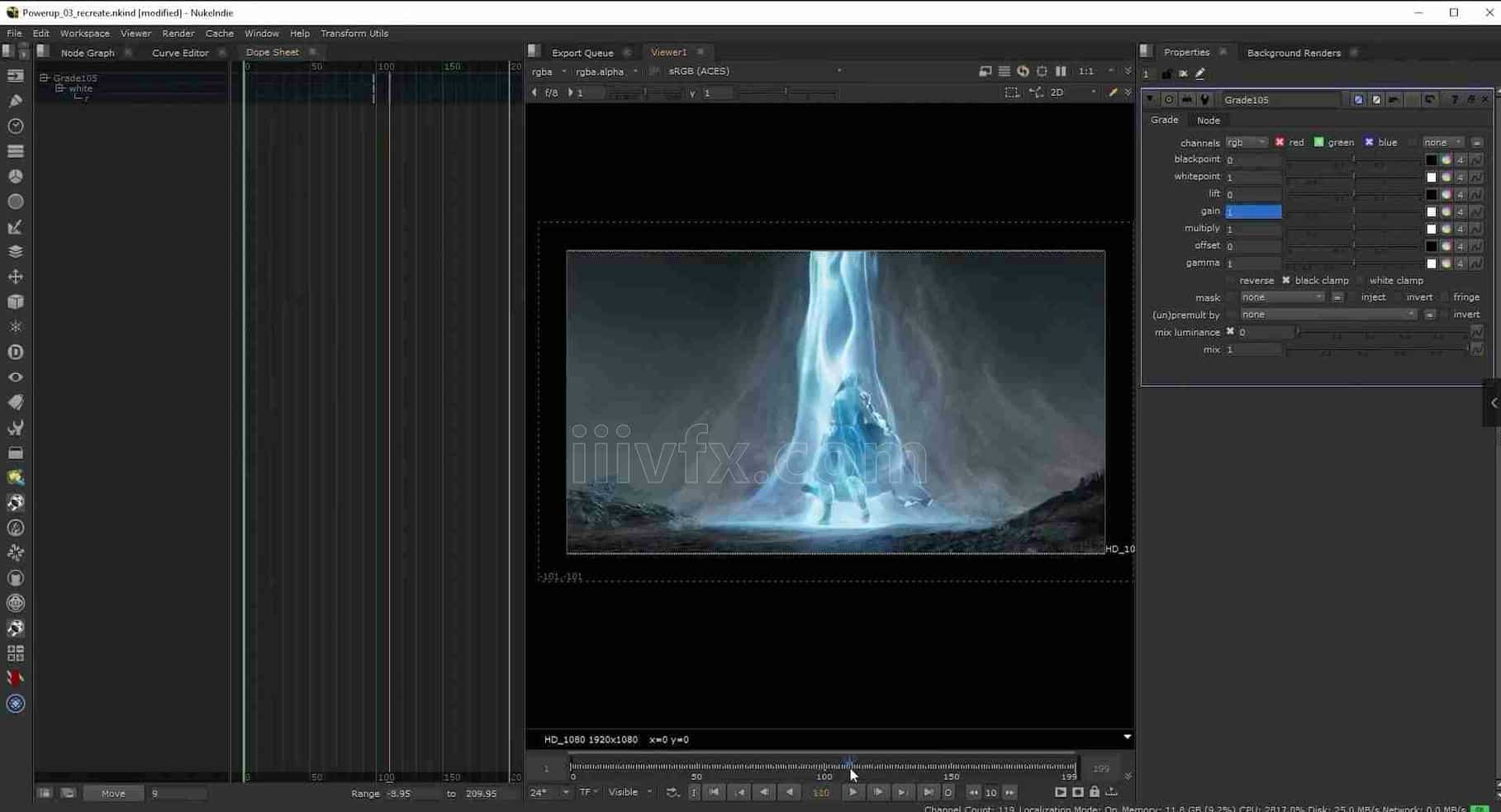Open the mask channel dropdown
The height and width of the screenshot is (812, 1501).
[1282, 297]
